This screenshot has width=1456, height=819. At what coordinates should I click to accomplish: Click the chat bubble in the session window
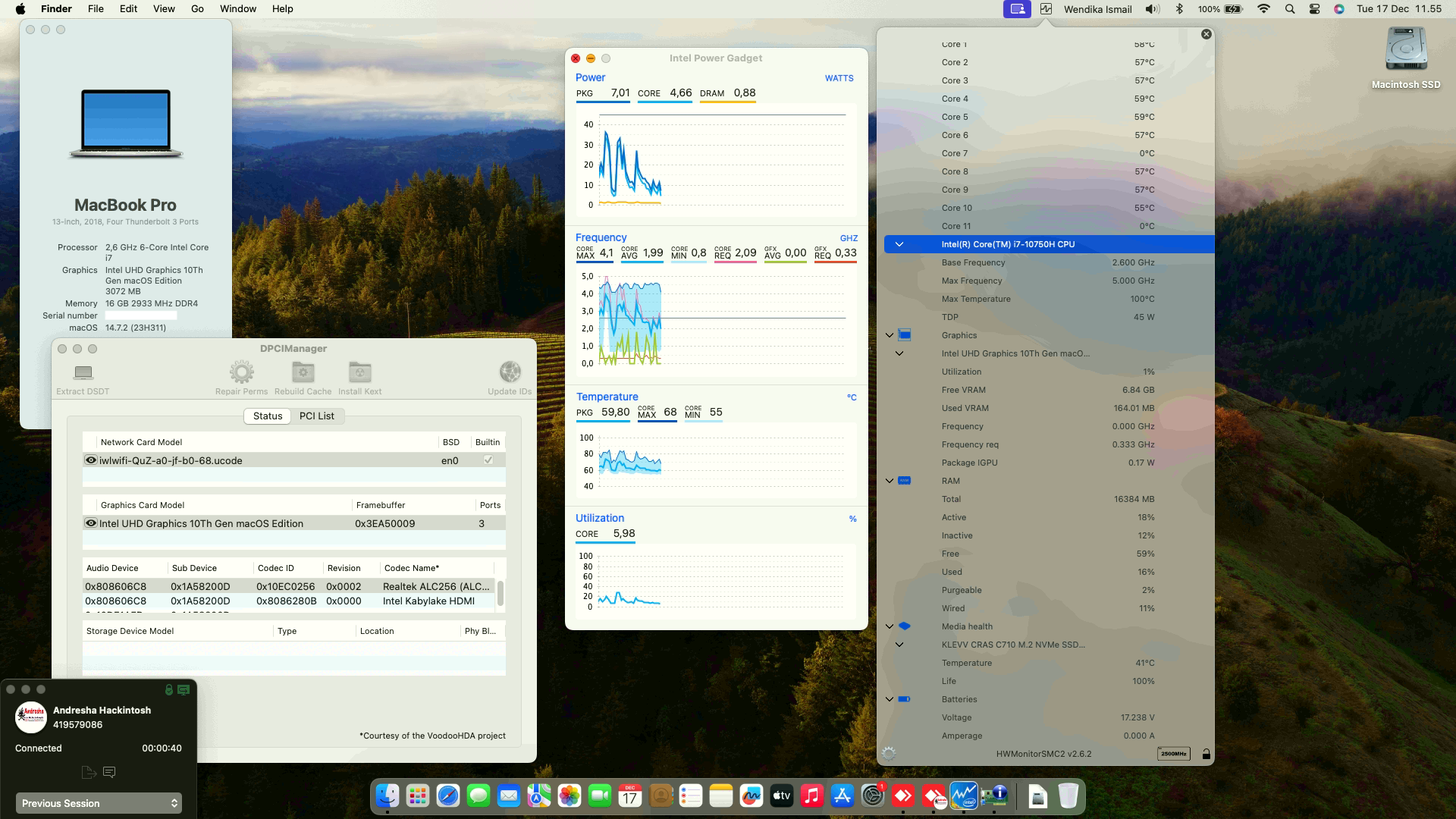(109, 772)
